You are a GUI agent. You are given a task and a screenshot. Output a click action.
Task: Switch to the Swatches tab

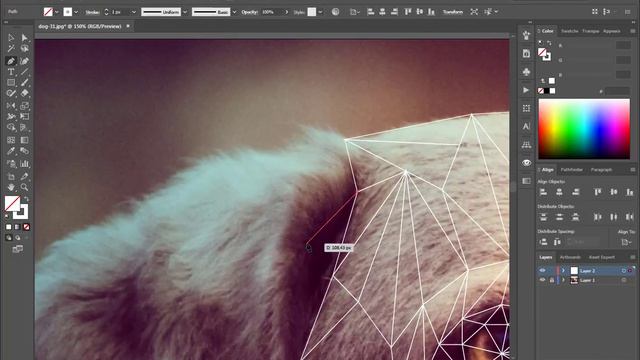click(x=569, y=31)
